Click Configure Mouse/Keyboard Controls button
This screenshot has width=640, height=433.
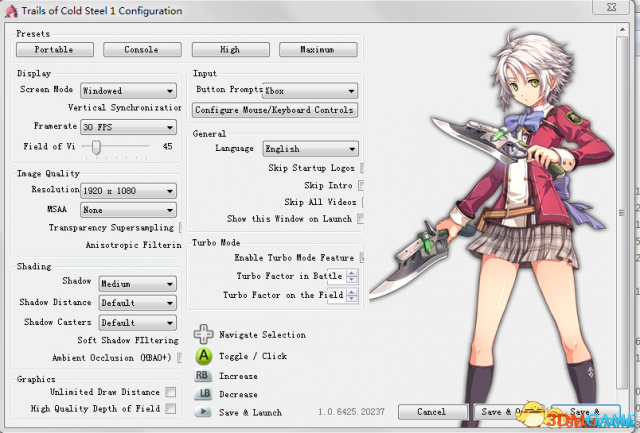pyautogui.click(x=275, y=110)
